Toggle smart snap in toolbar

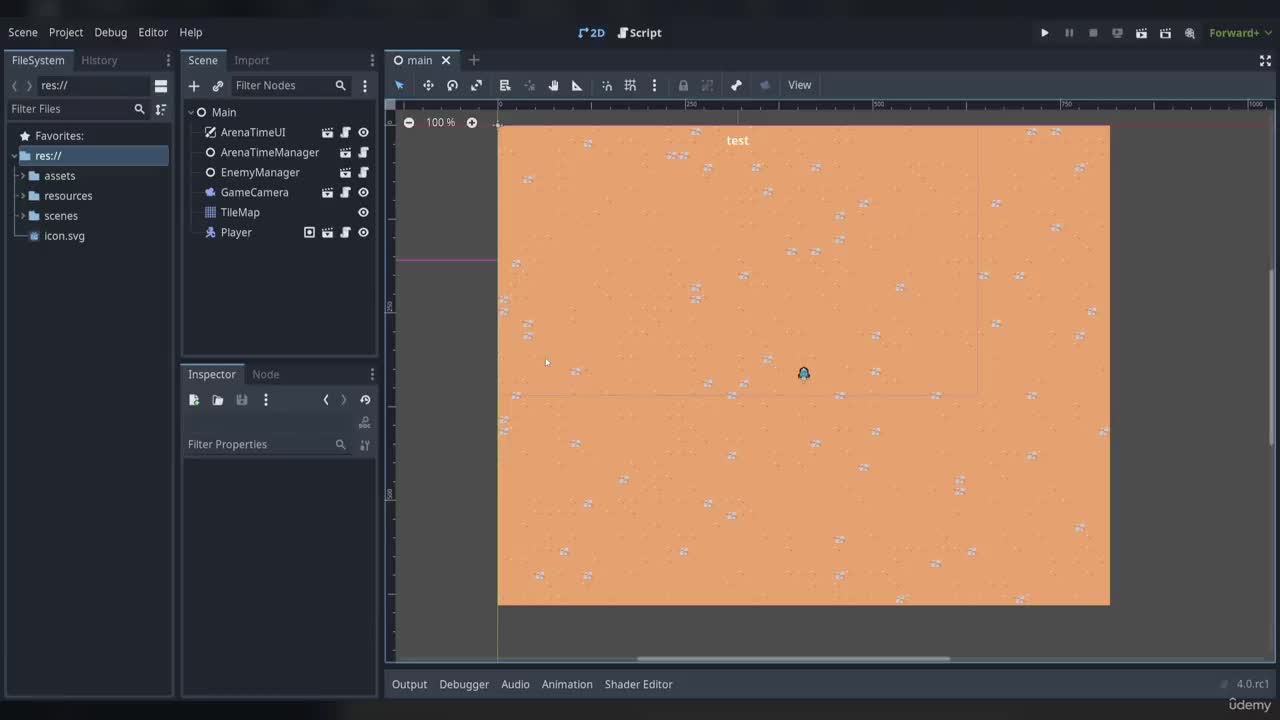606,85
